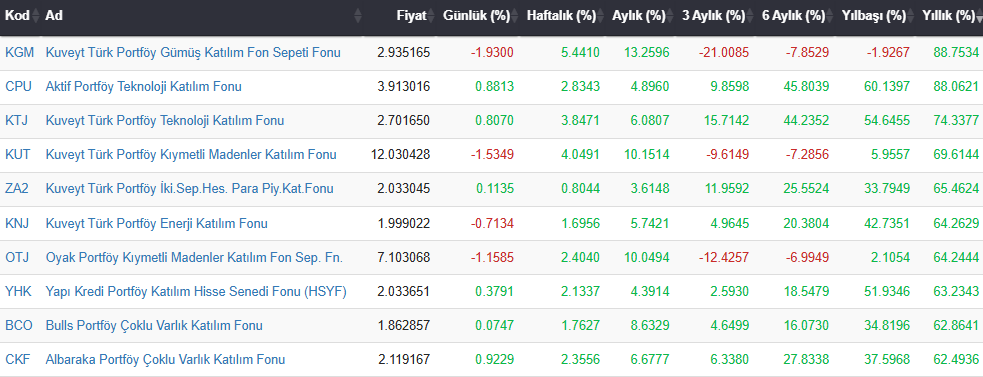Sort by Fiyat column header
Viewport: 983px width, 377px height.
click(x=411, y=16)
